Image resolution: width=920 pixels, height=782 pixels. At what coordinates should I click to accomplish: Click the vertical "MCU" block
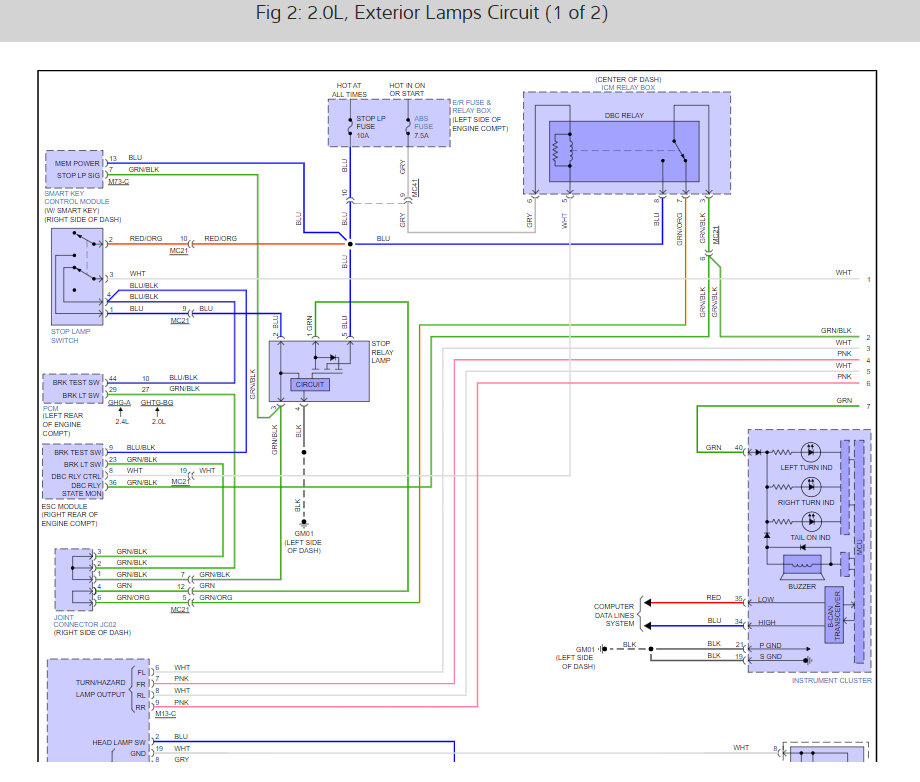coord(860,551)
